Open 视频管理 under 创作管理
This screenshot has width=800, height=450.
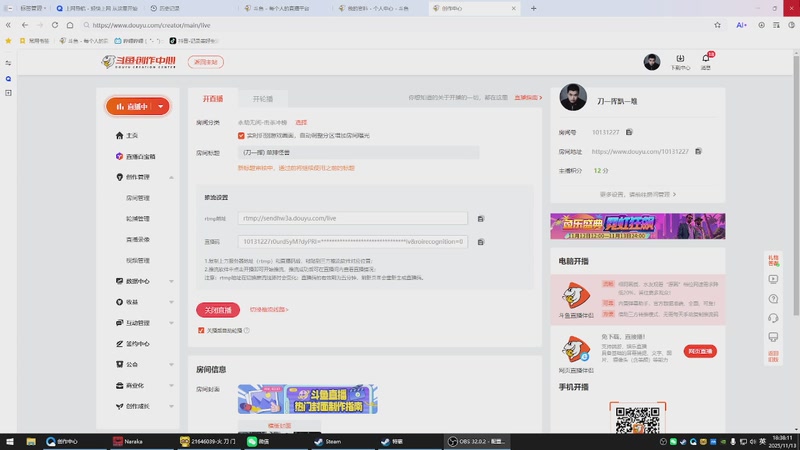click(138, 260)
